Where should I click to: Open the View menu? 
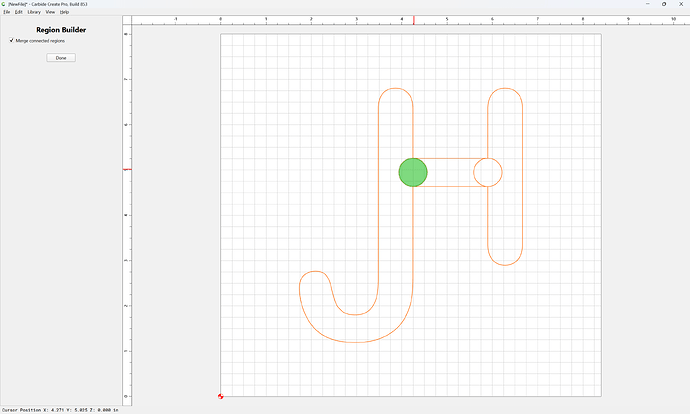coord(50,12)
